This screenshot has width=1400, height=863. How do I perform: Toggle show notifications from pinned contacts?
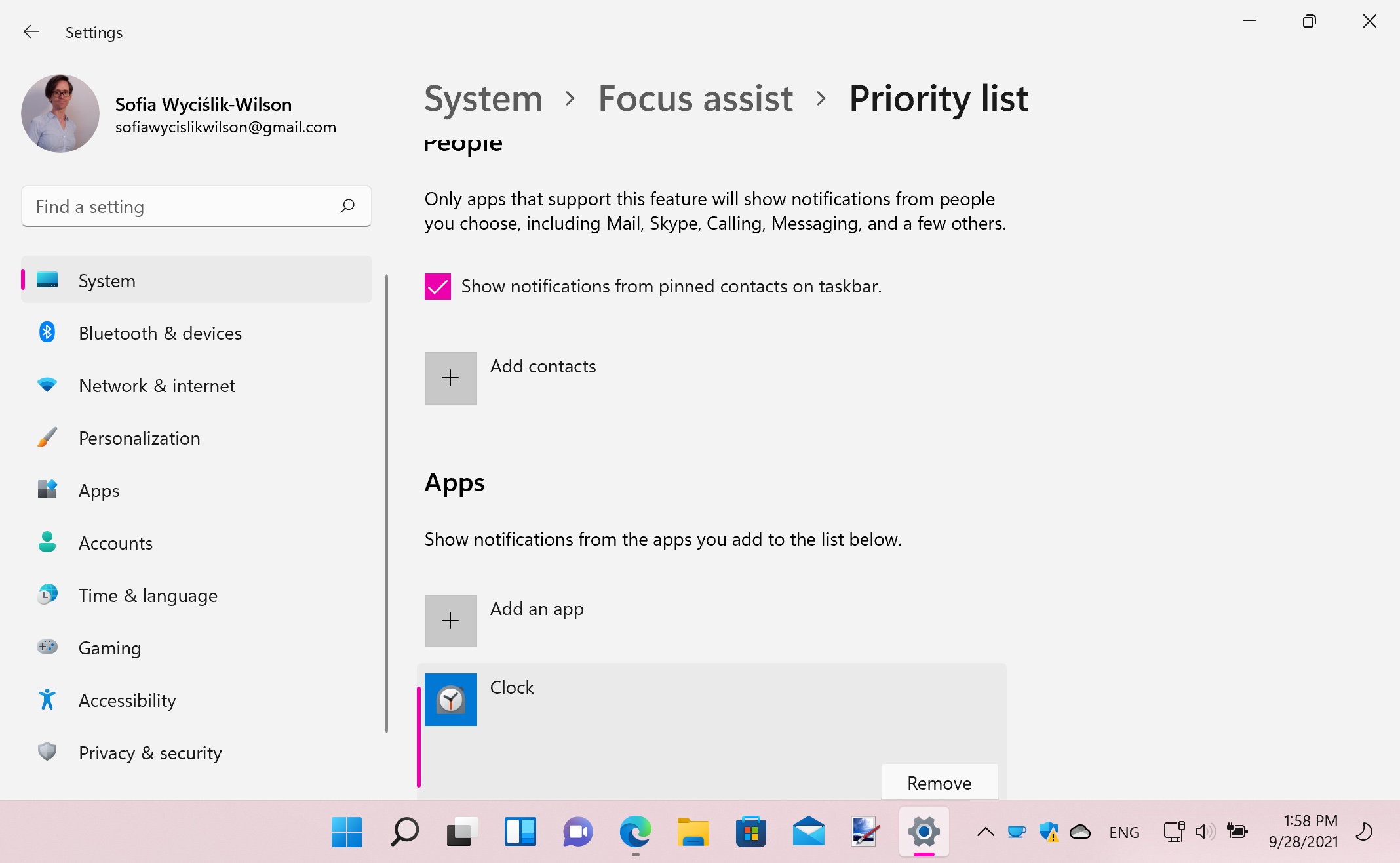(x=437, y=286)
